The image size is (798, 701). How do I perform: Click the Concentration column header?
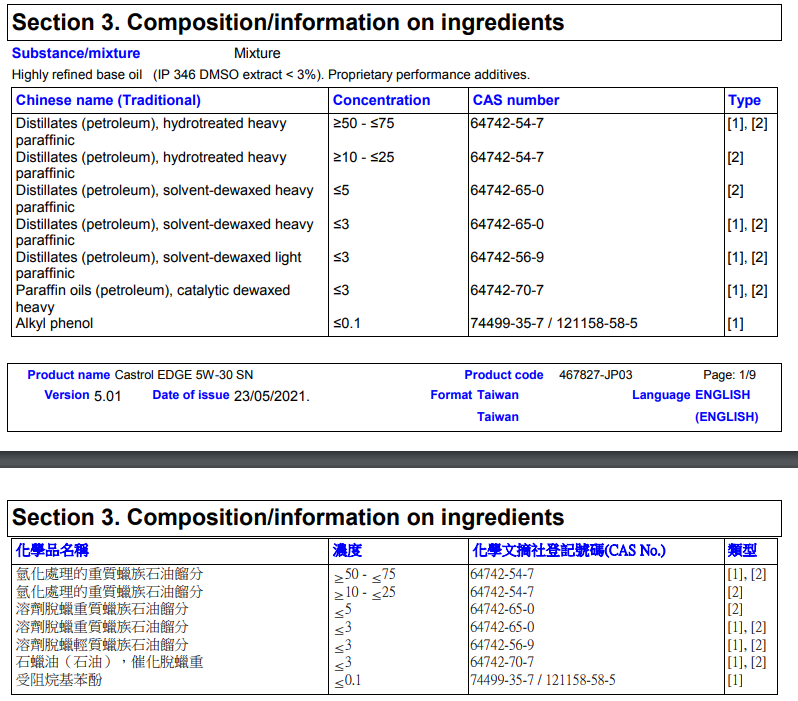[381, 100]
